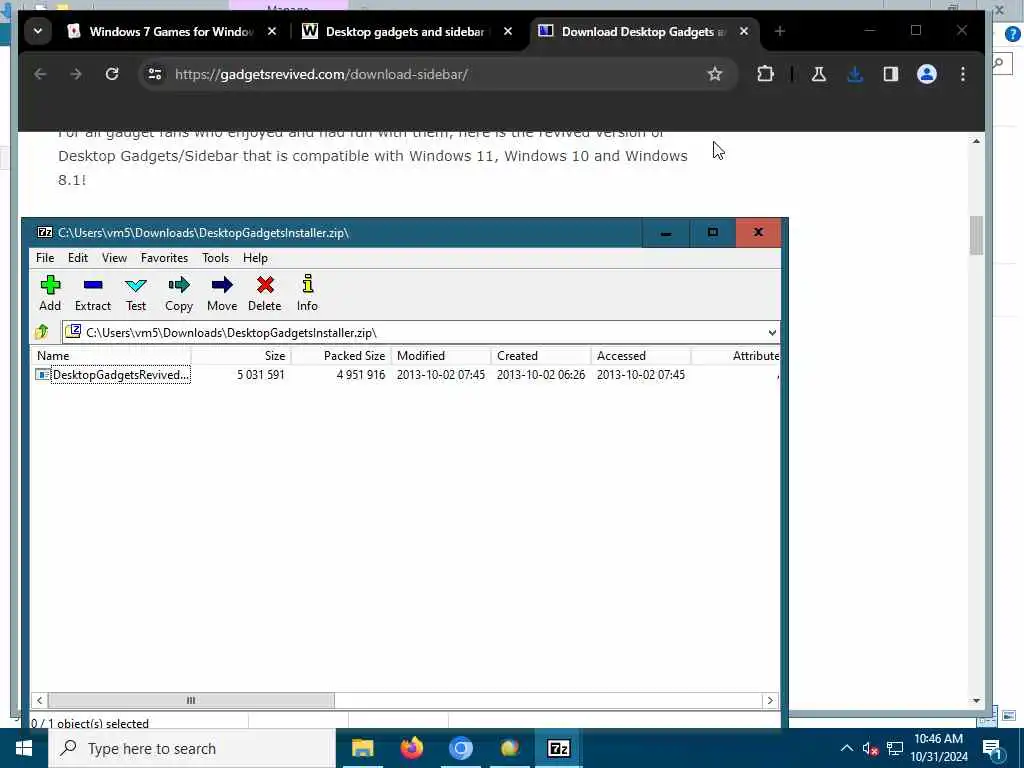Open the Edit menu in 7-Zip

point(78,258)
